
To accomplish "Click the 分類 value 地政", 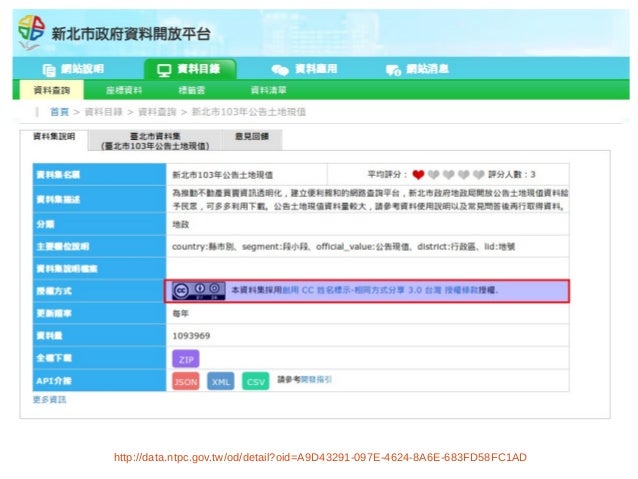I will [181, 224].
